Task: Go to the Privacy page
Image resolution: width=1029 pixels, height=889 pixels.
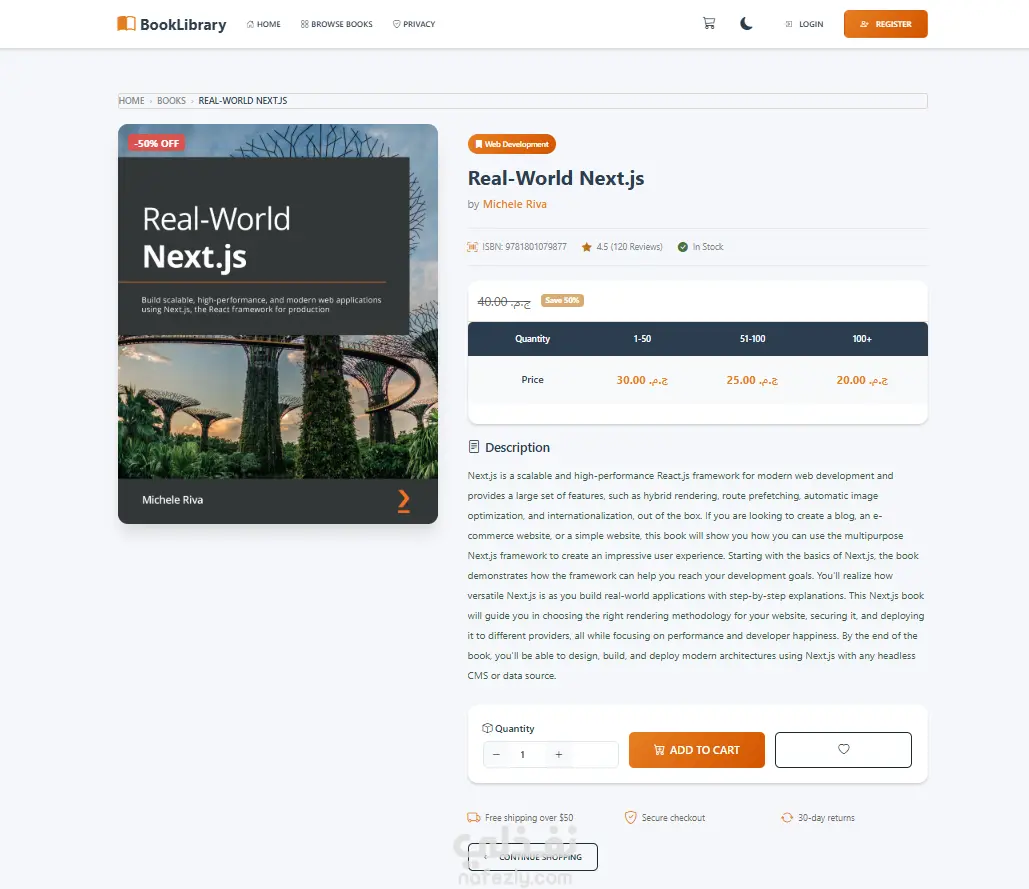Action: (x=413, y=24)
